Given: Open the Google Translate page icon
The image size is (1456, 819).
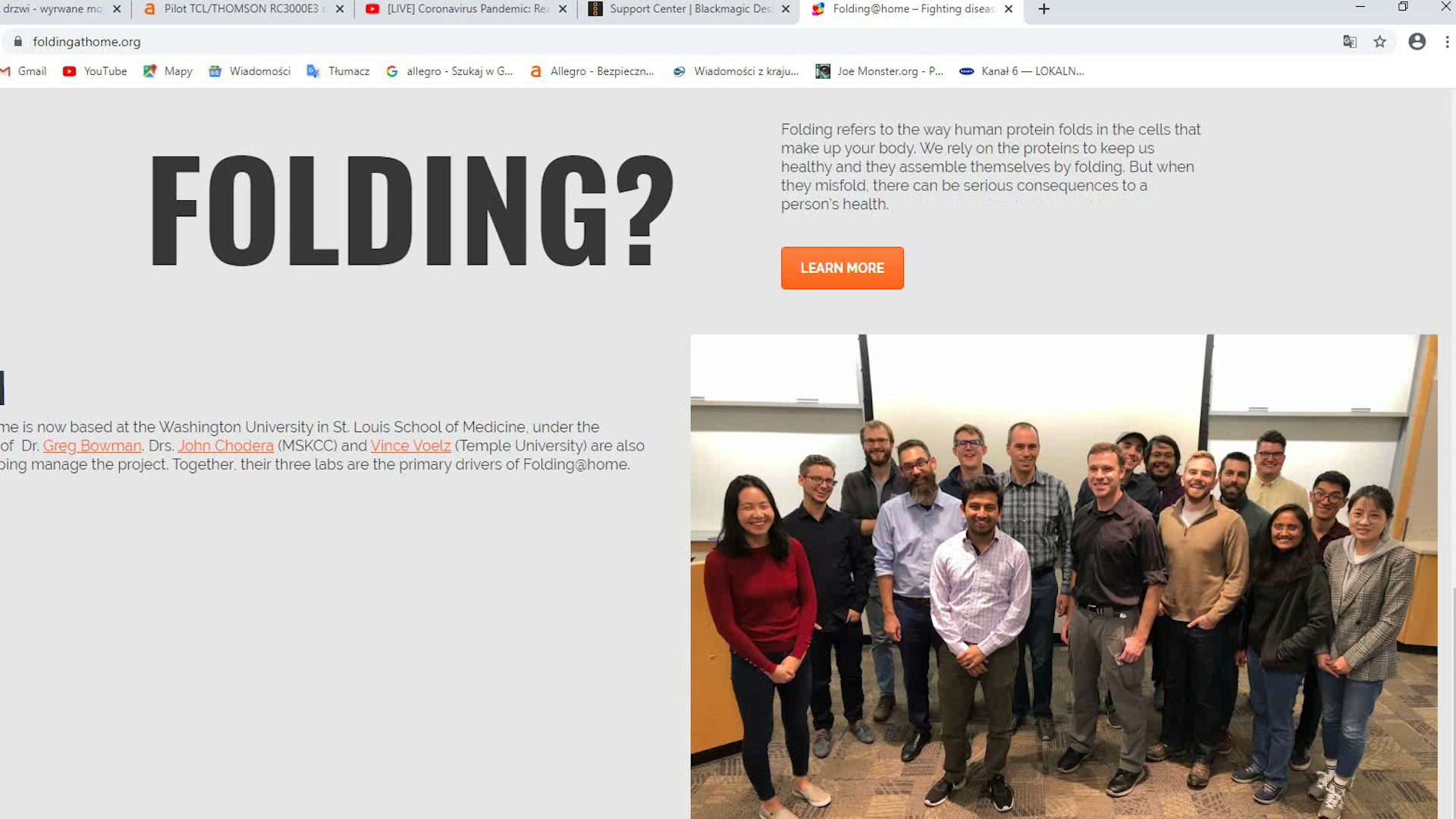Looking at the screenshot, I should click(1350, 42).
